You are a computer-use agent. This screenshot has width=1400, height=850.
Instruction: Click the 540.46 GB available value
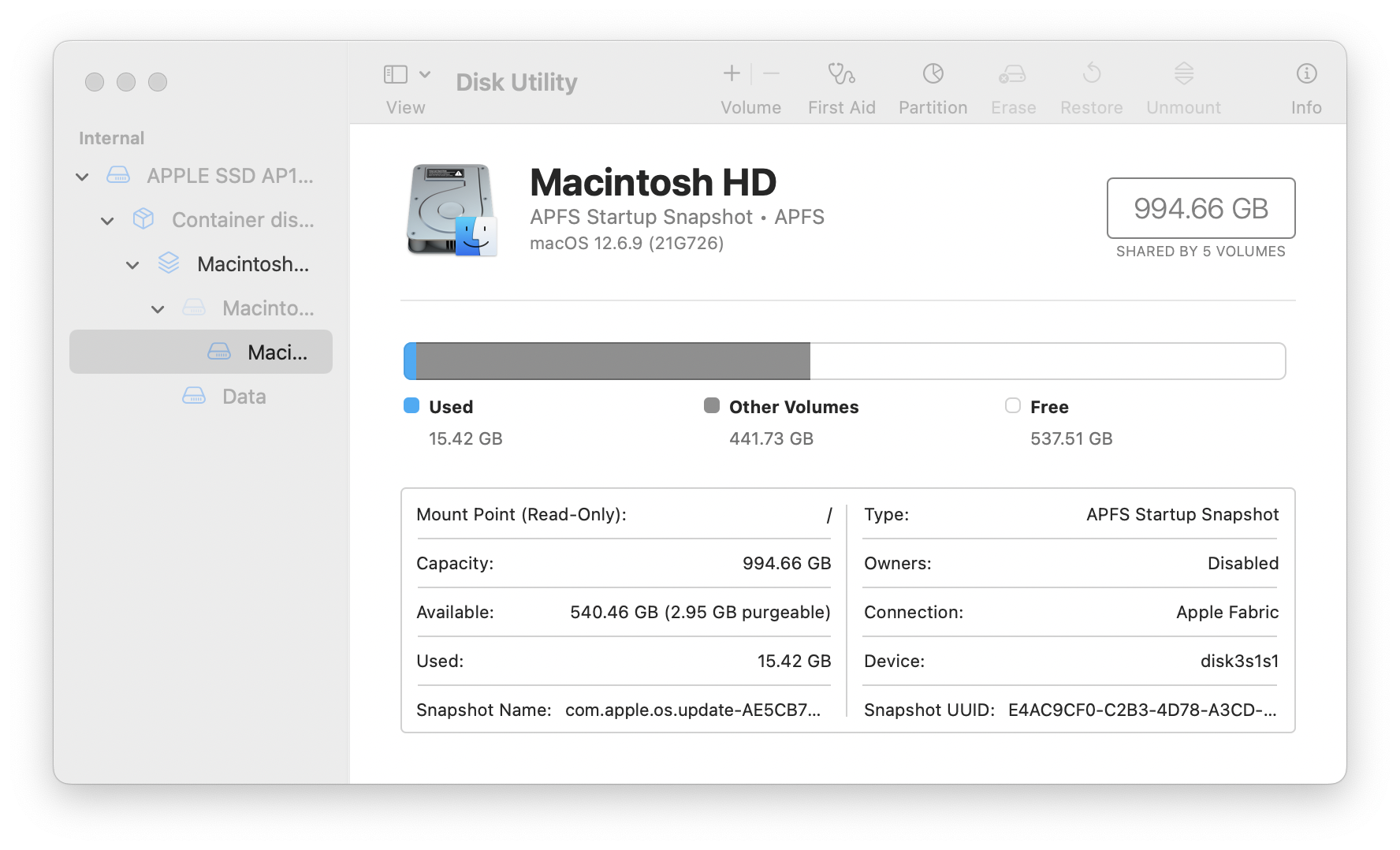(x=700, y=613)
